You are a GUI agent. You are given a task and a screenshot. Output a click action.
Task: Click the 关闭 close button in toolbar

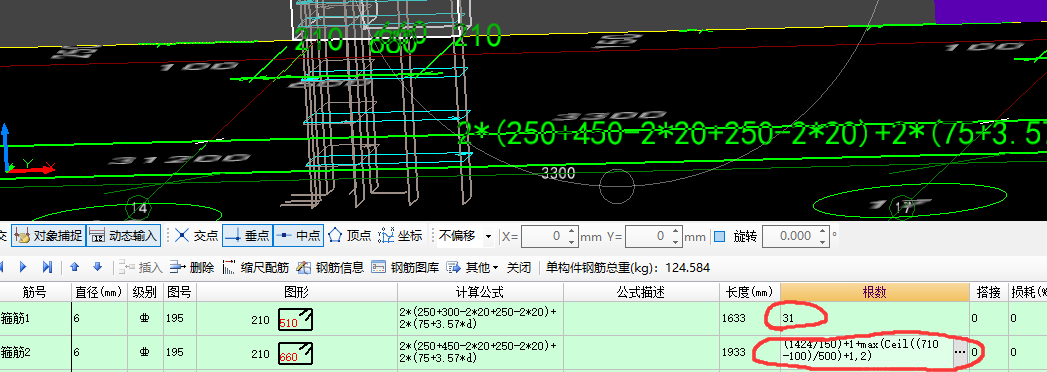click(518, 268)
